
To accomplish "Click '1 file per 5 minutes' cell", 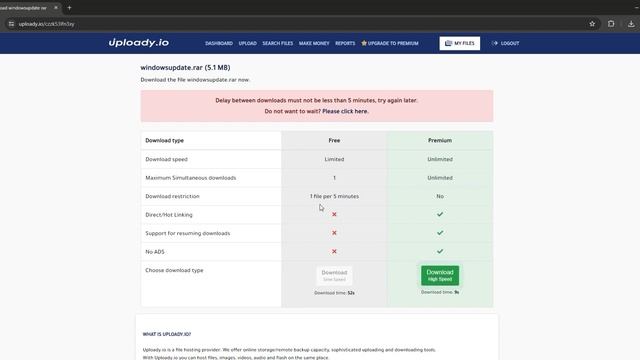I will click(x=334, y=196).
